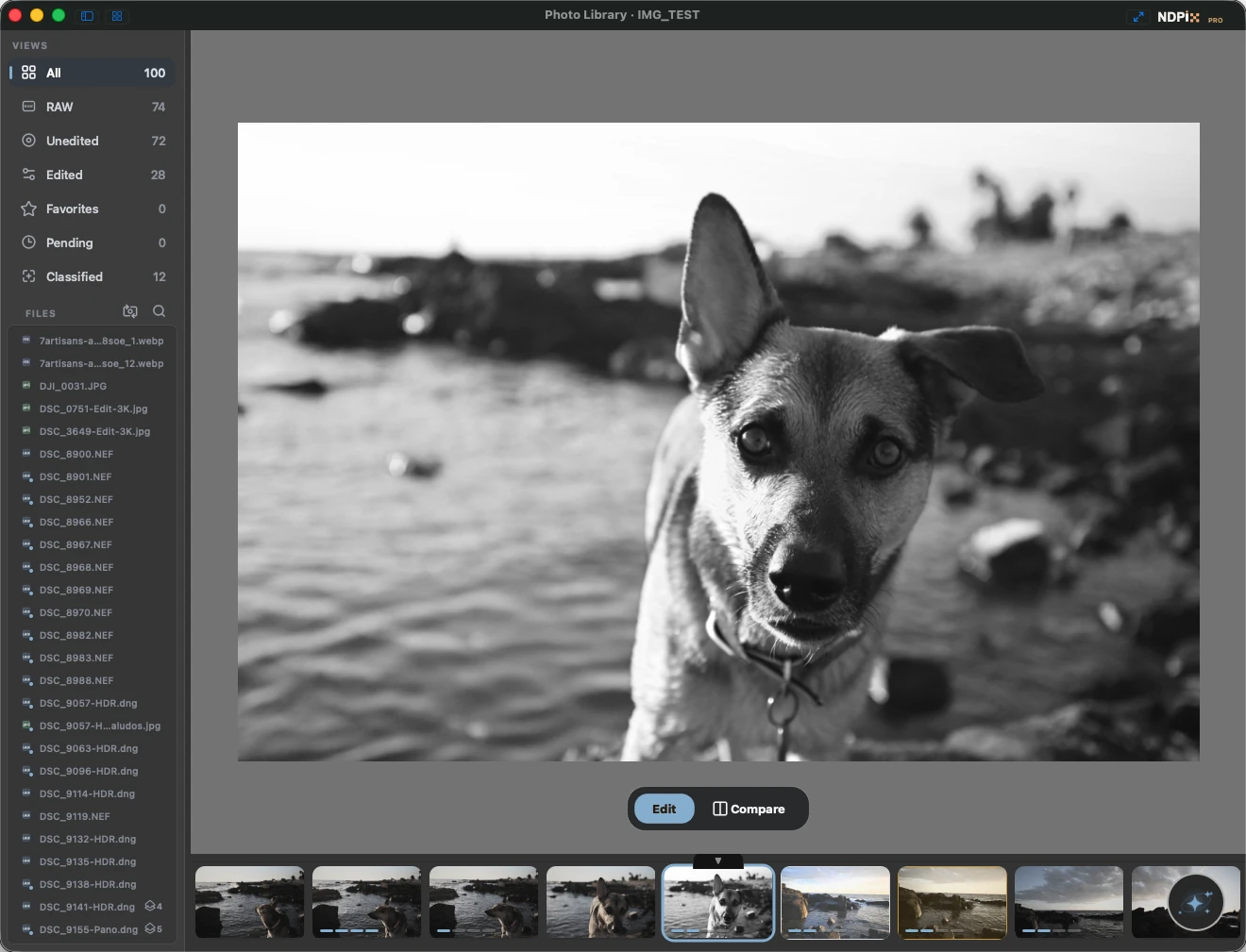
Task: Select file DSC_9057-H...aludos.jpg
Action: [x=92, y=726]
